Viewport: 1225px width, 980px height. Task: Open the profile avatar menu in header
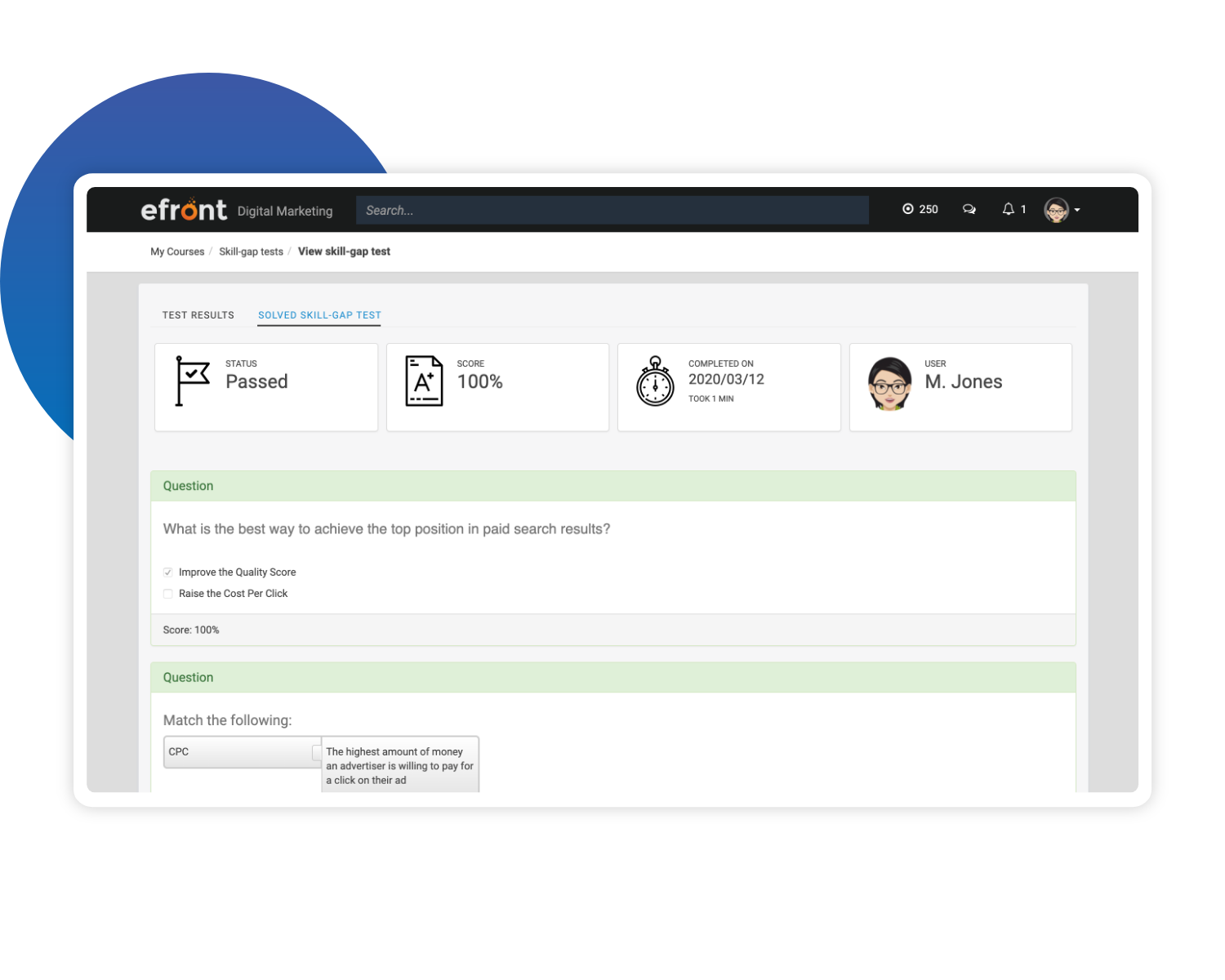(1057, 210)
